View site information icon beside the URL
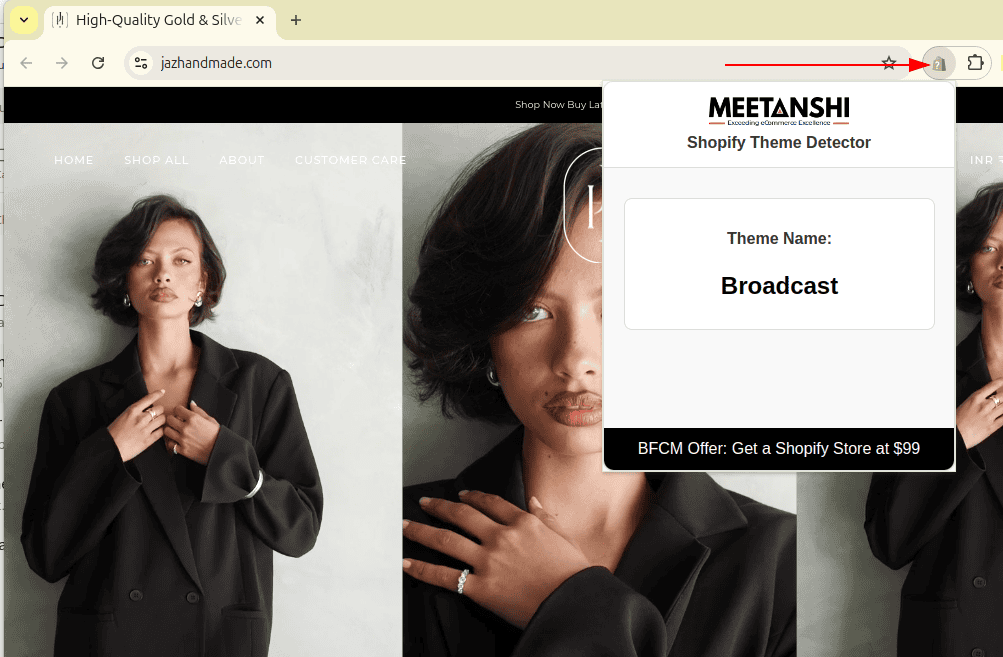 point(141,63)
